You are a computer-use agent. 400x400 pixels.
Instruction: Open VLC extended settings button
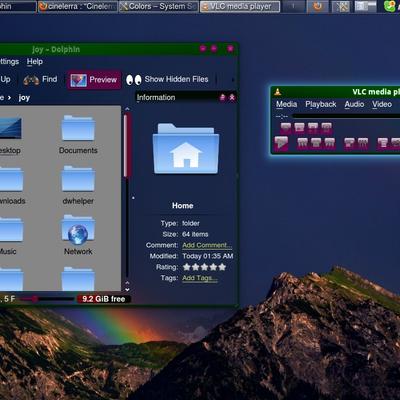click(x=363, y=143)
